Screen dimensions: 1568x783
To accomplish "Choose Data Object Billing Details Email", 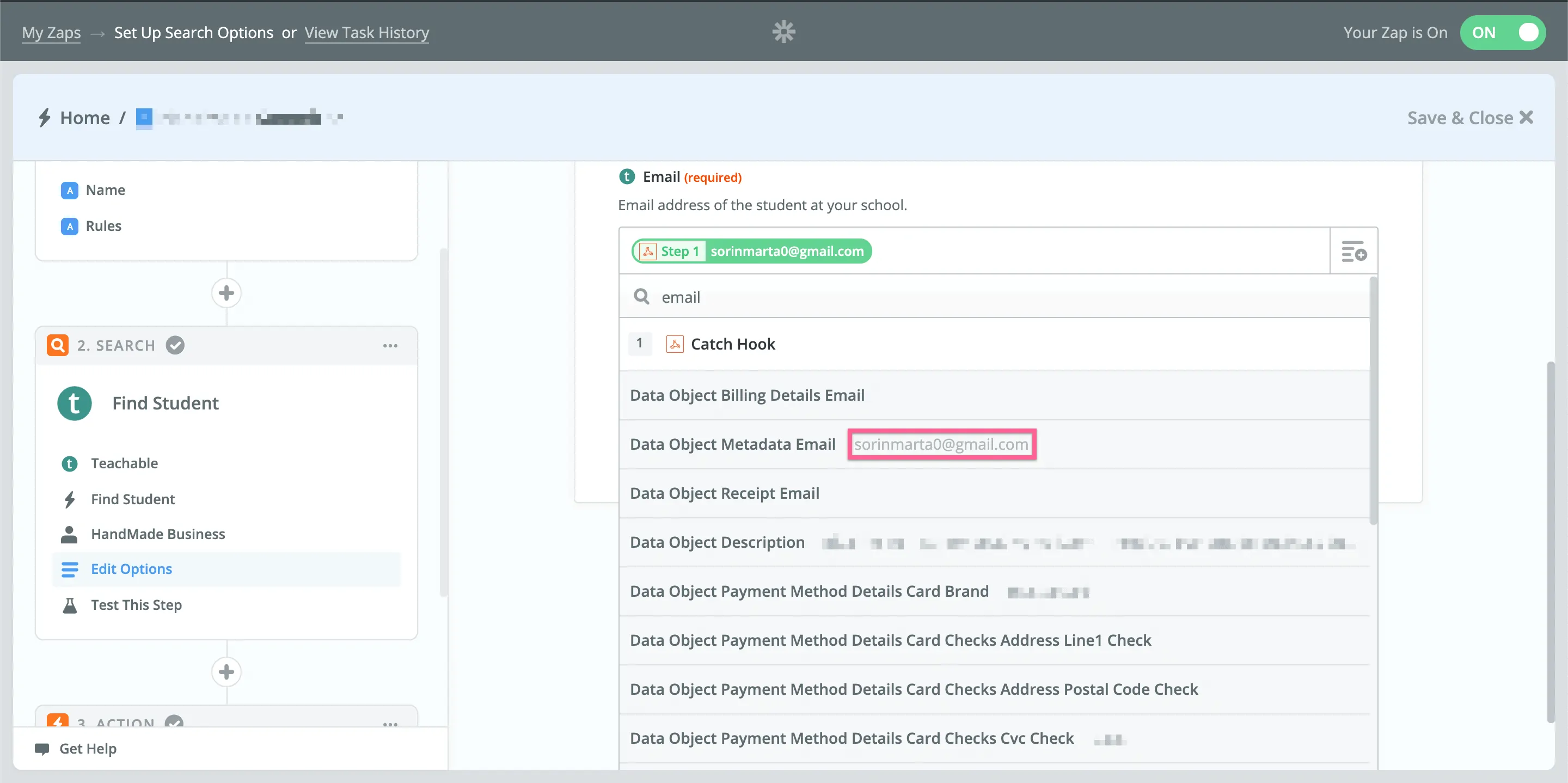I will tap(994, 395).
